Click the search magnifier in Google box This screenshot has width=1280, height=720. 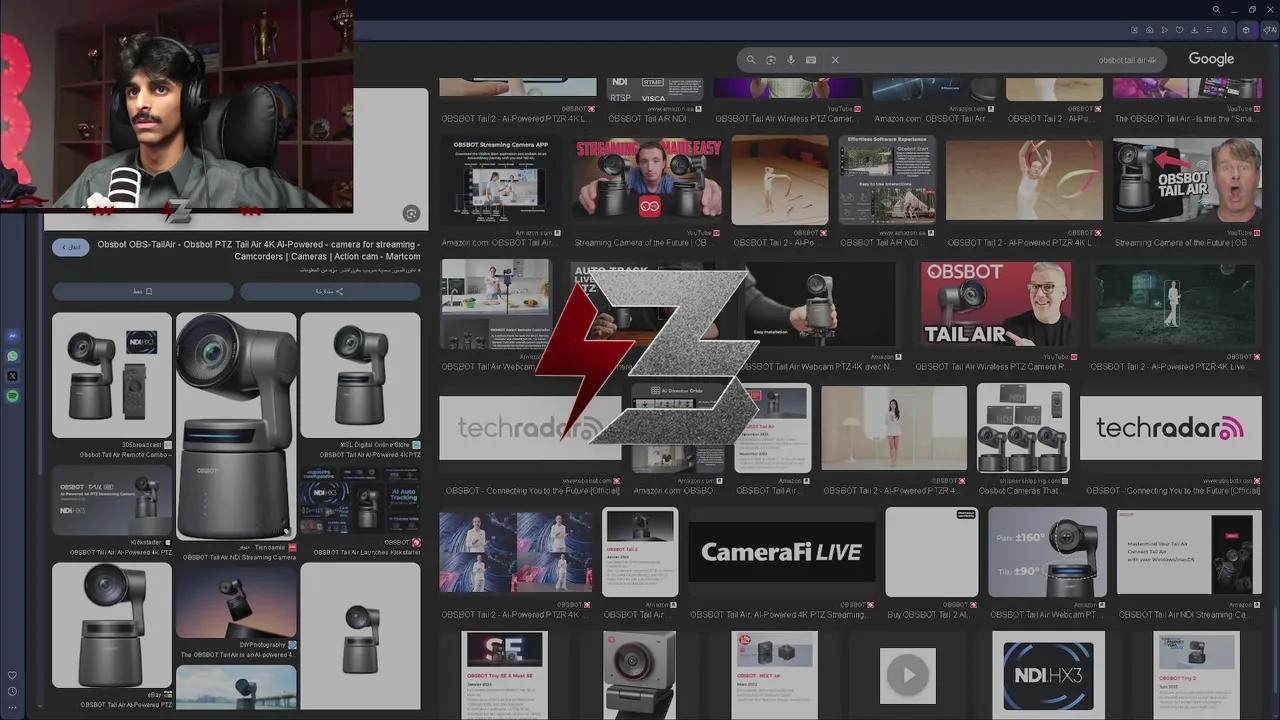(751, 60)
